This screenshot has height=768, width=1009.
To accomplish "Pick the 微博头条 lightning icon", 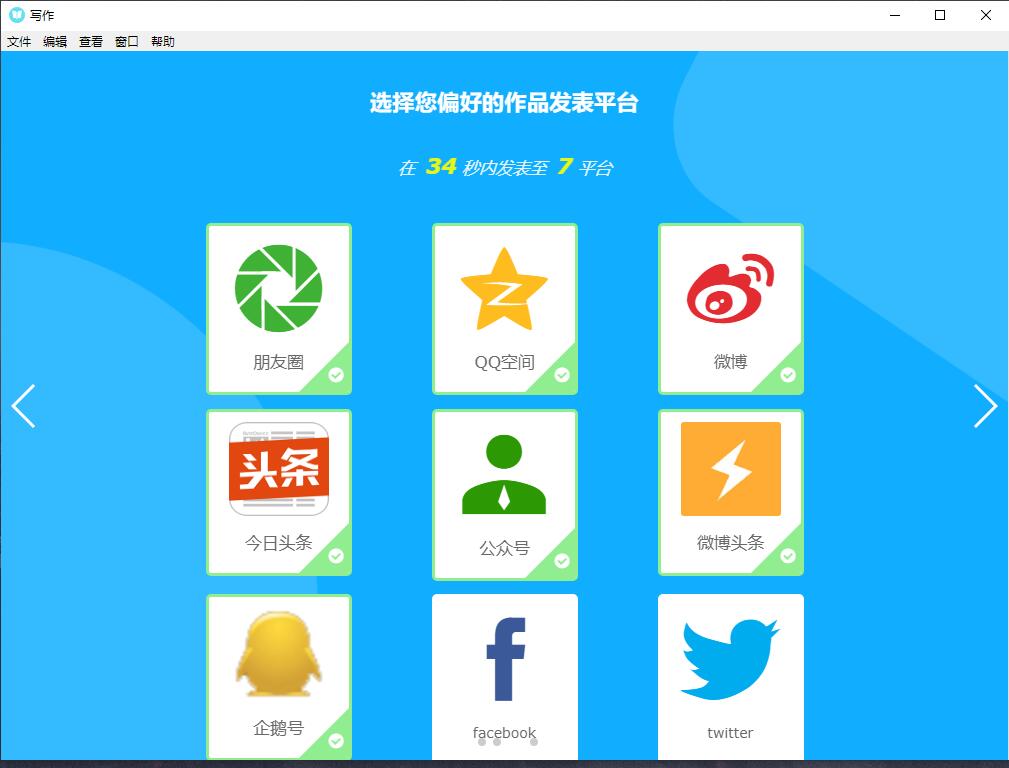I will click(x=730, y=469).
